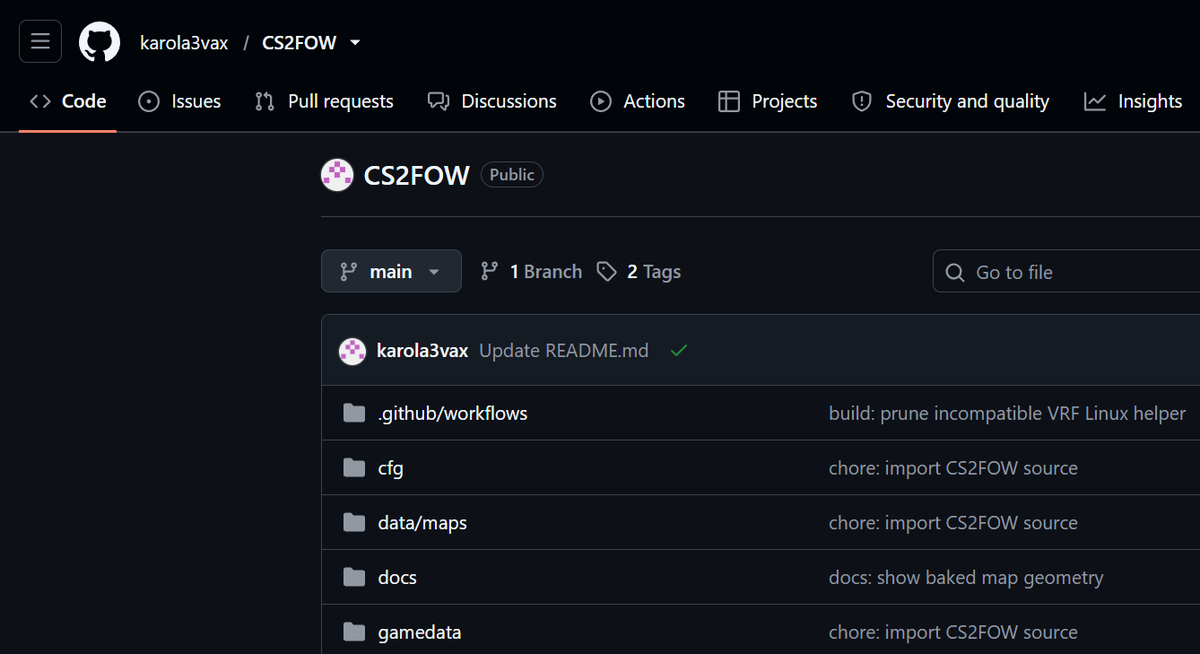The height and width of the screenshot is (654, 1200).
Task: Click repository avatar beside CS2FOW title
Action: click(337, 175)
